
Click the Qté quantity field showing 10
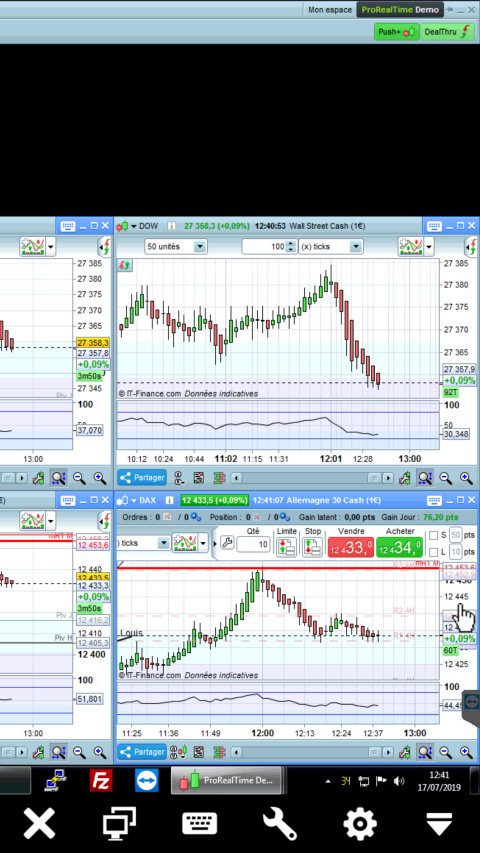coord(254,545)
